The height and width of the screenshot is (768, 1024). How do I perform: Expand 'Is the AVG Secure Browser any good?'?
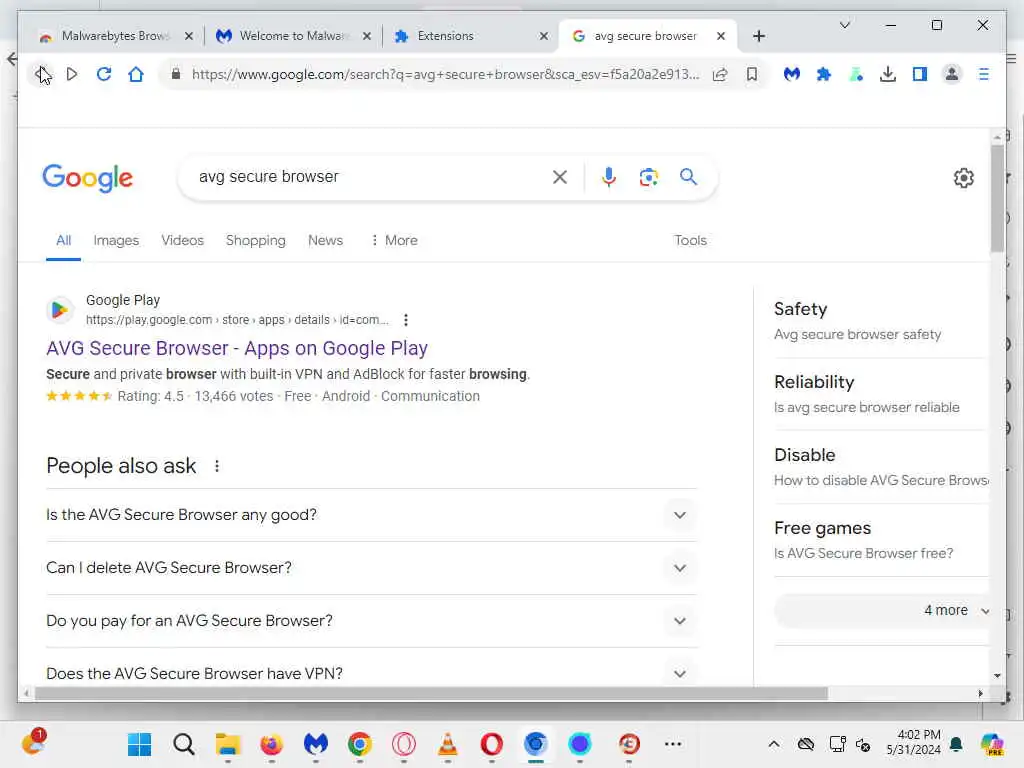[x=371, y=515]
